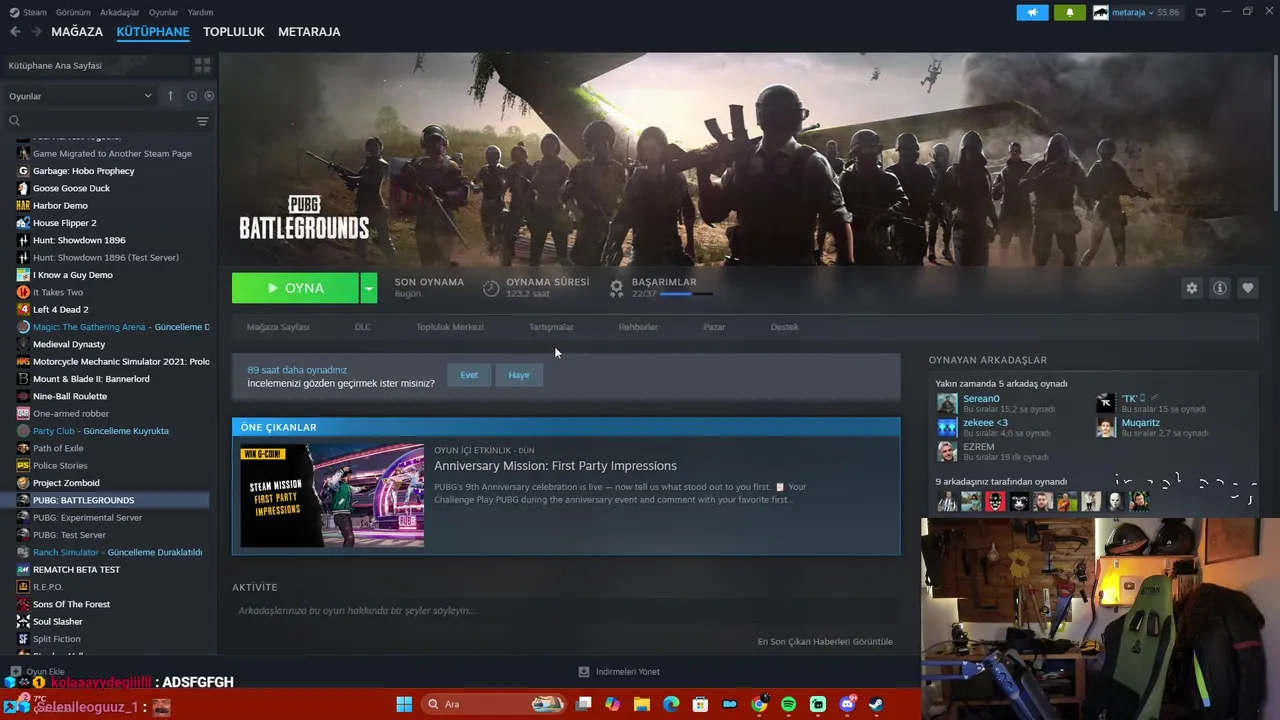The width and height of the screenshot is (1280, 720).
Task: Add PUBG to favorites heart icon
Action: click(x=1247, y=288)
